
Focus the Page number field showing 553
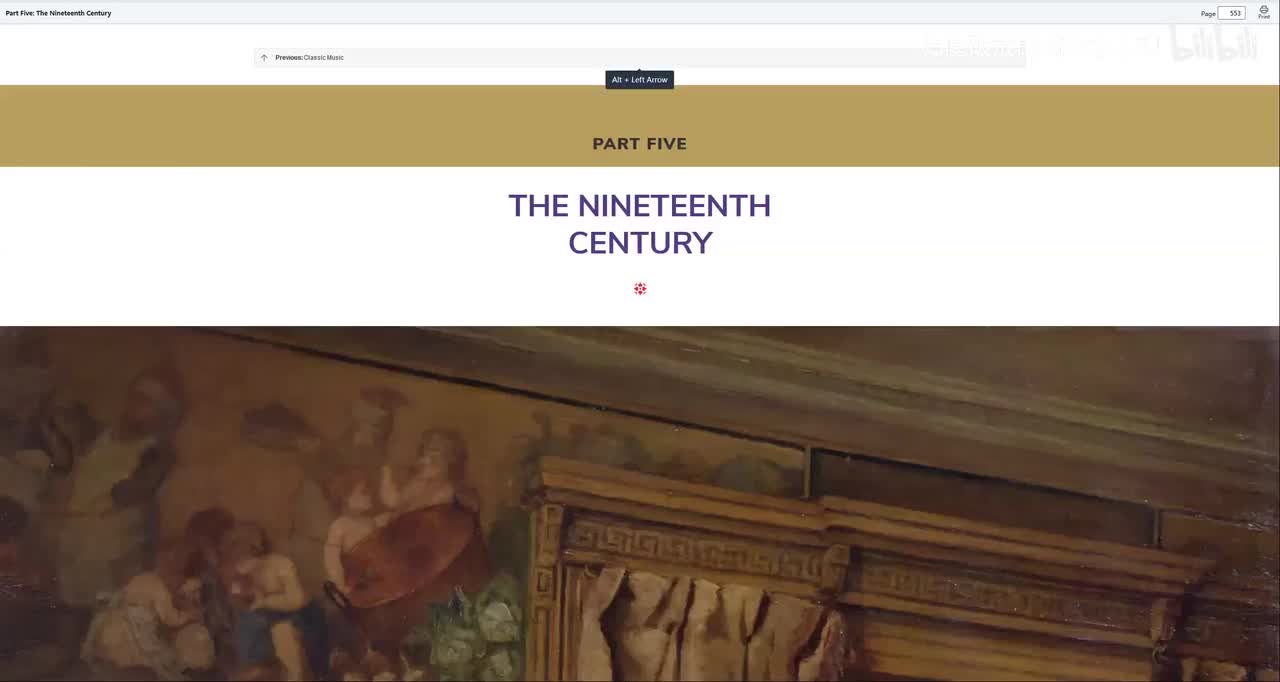[x=1232, y=13]
